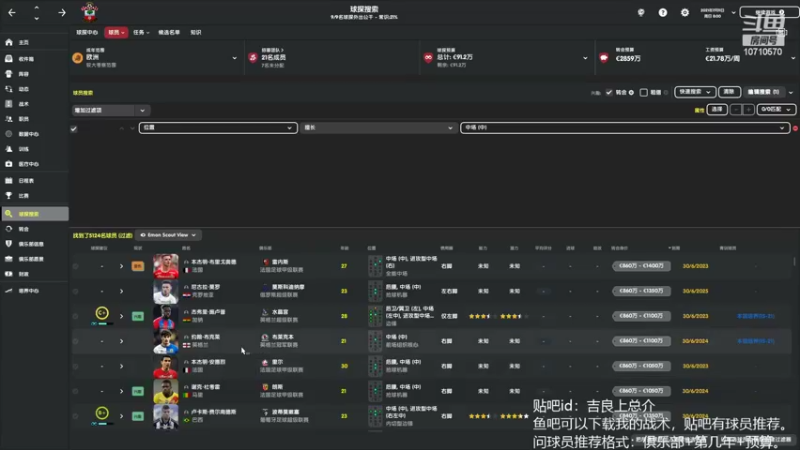Click the B+ scout rating progress indicator
This screenshot has width=800, height=450.
pos(102,413)
